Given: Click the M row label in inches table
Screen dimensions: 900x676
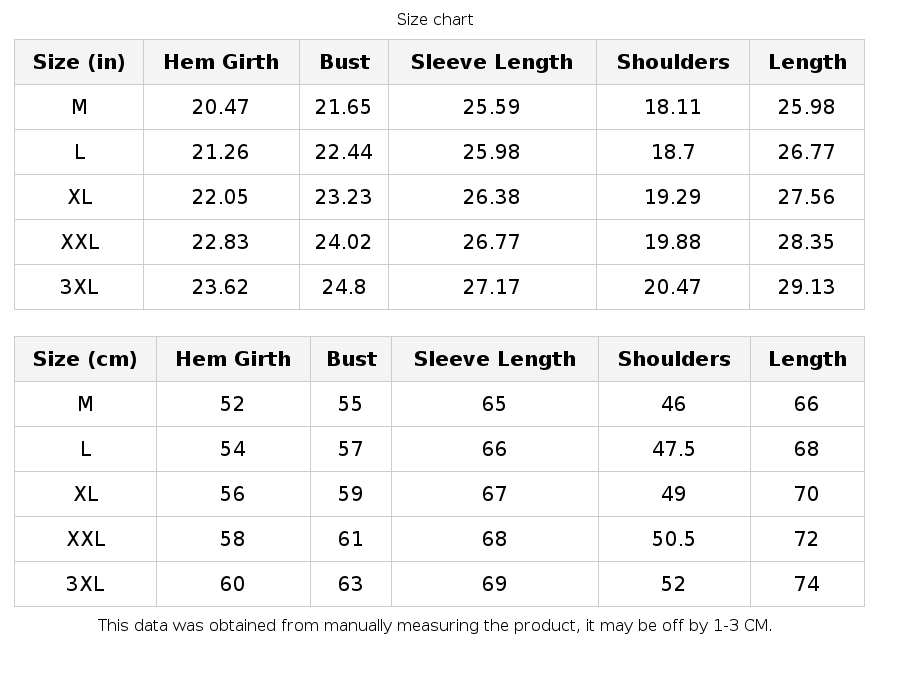Looking at the screenshot, I should 79,107.
